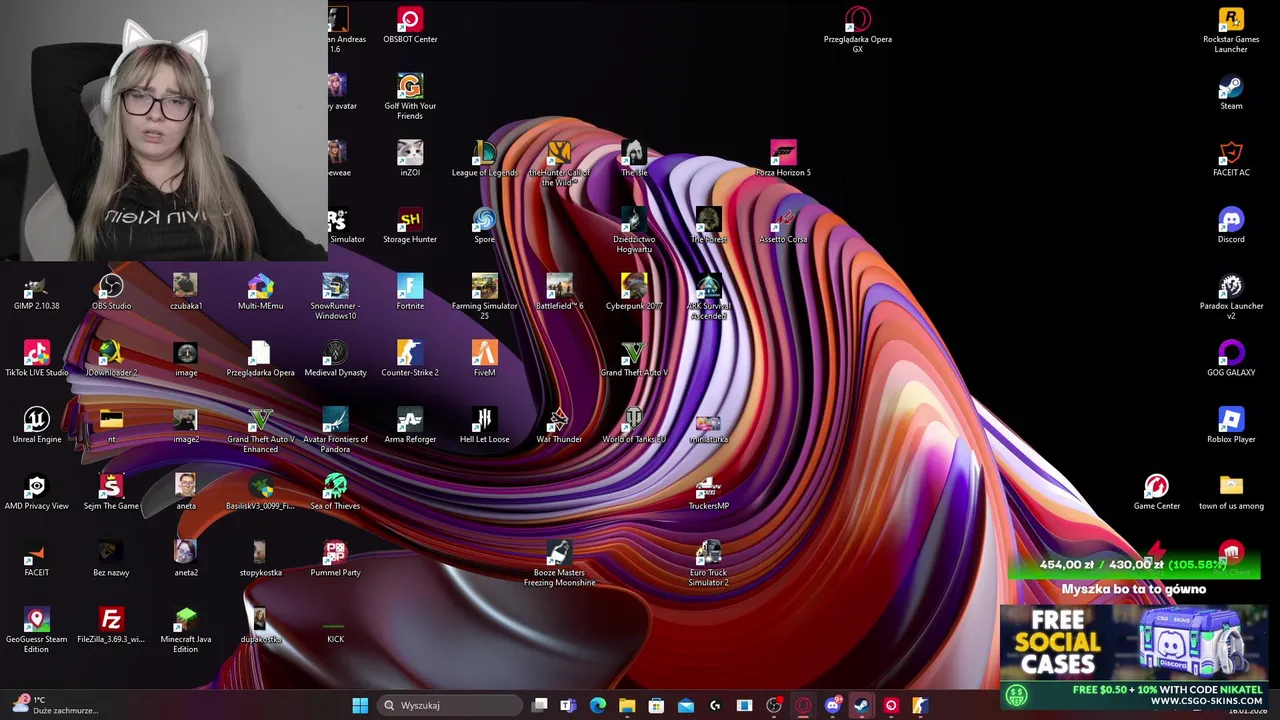Open World of Tanks EU icon
1280x720 pixels.
pos(634,427)
